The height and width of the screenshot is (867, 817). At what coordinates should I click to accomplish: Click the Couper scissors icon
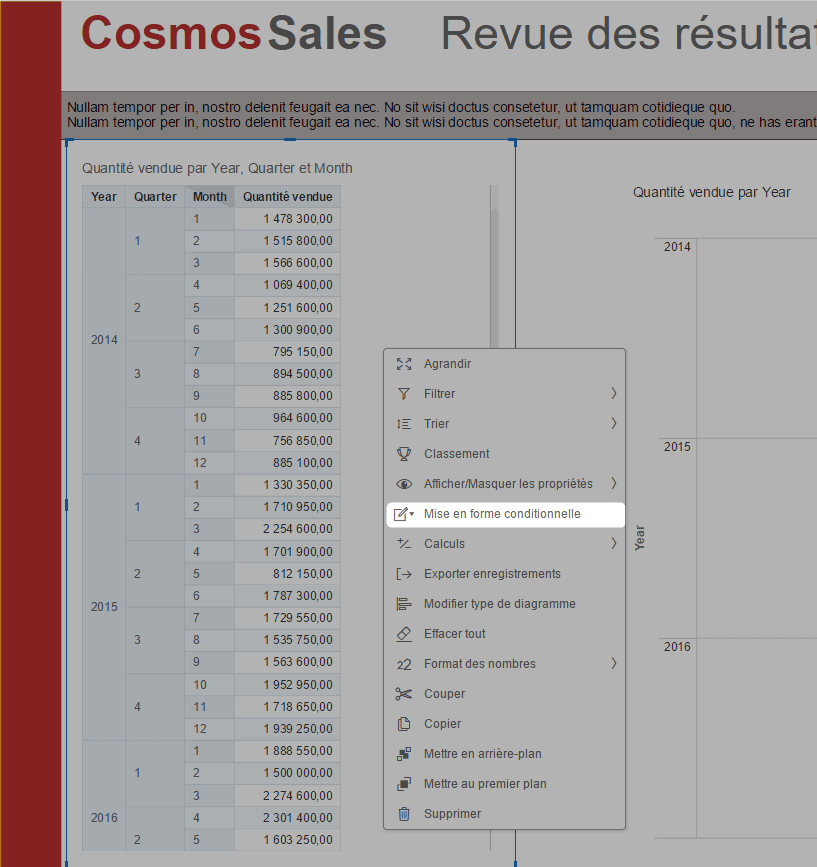coord(404,694)
